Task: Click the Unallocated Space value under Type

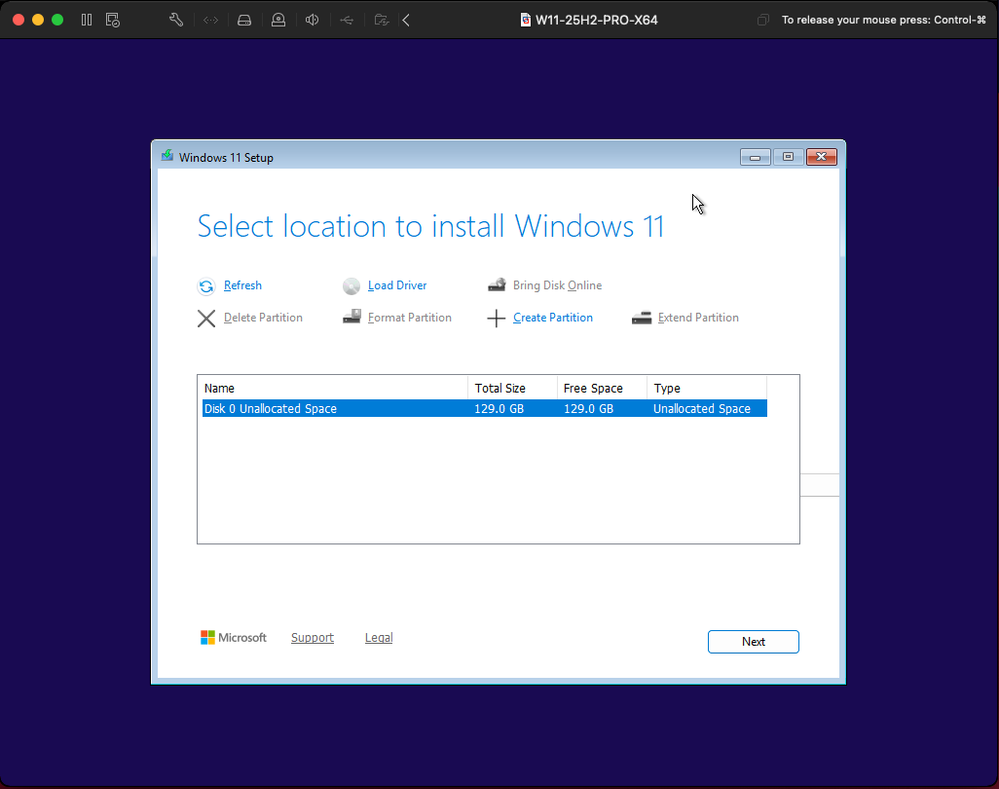Action: click(701, 409)
